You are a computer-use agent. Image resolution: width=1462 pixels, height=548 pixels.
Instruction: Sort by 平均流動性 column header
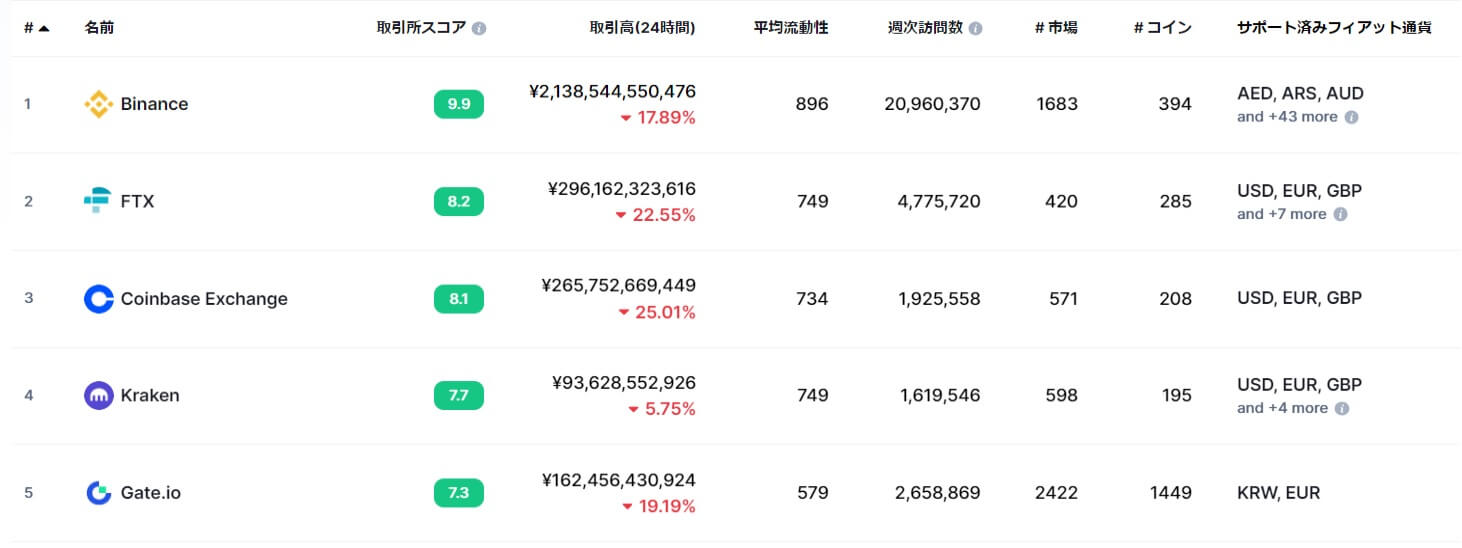pyautogui.click(x=791, y=28)
